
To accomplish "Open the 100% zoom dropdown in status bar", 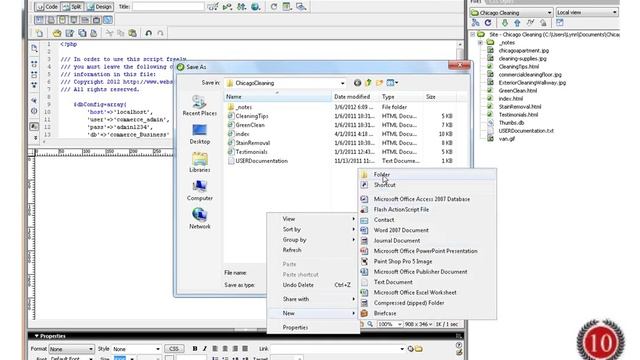I will pyautogui.click(x=390, y=324).
